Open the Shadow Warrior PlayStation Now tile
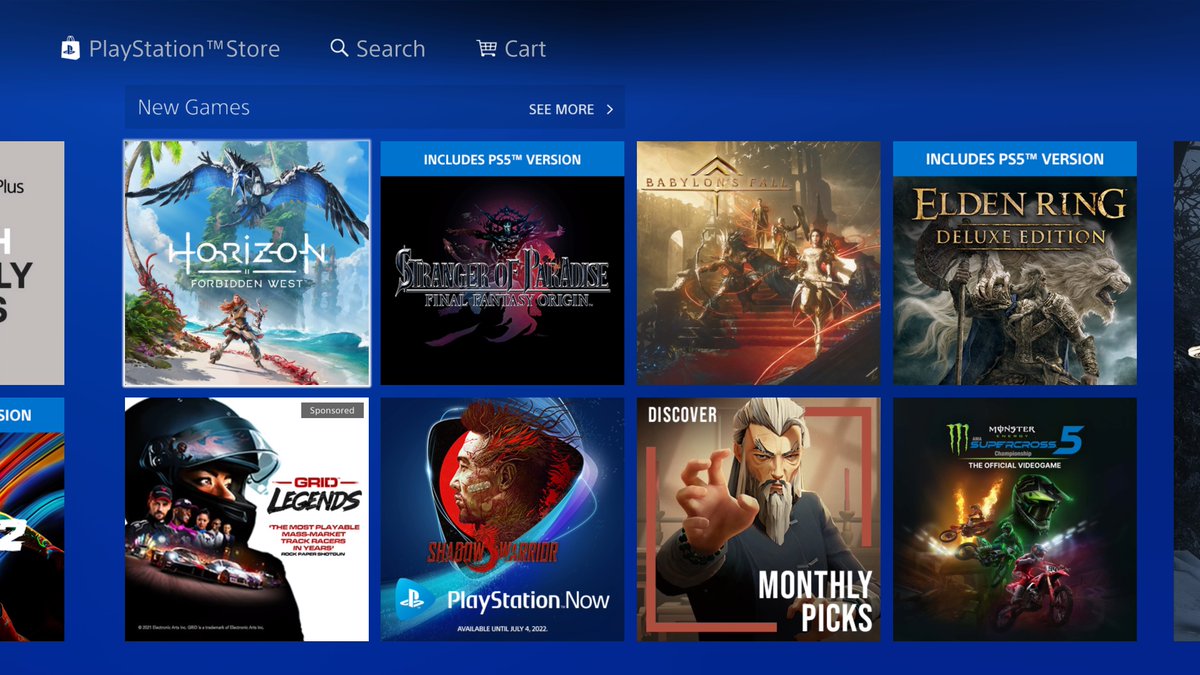 pyautogui.click(x=502, y=520)
